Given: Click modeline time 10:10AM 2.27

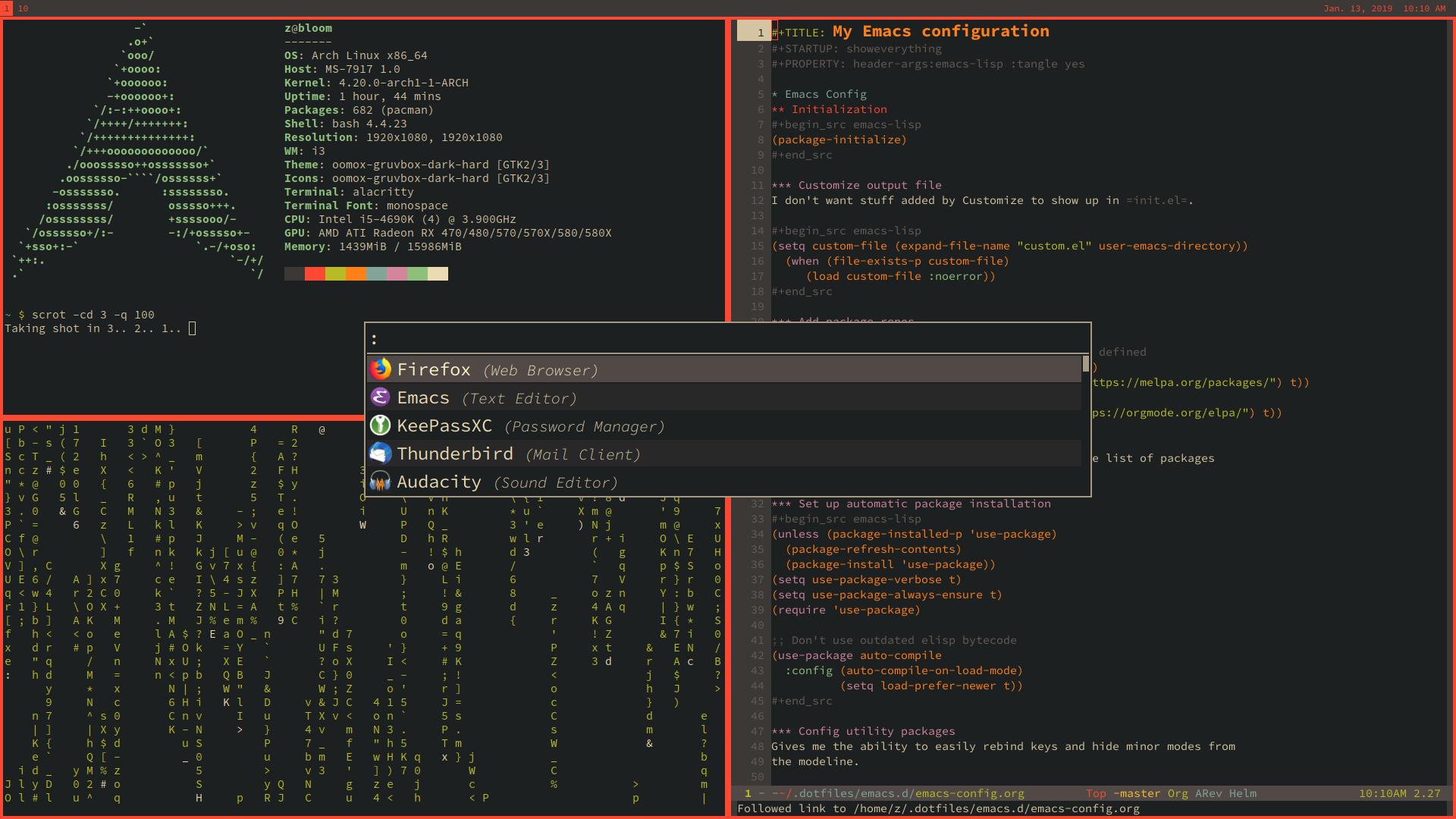Looking at the screenshot, I should pyautogui.click(x=1399, y=793).
